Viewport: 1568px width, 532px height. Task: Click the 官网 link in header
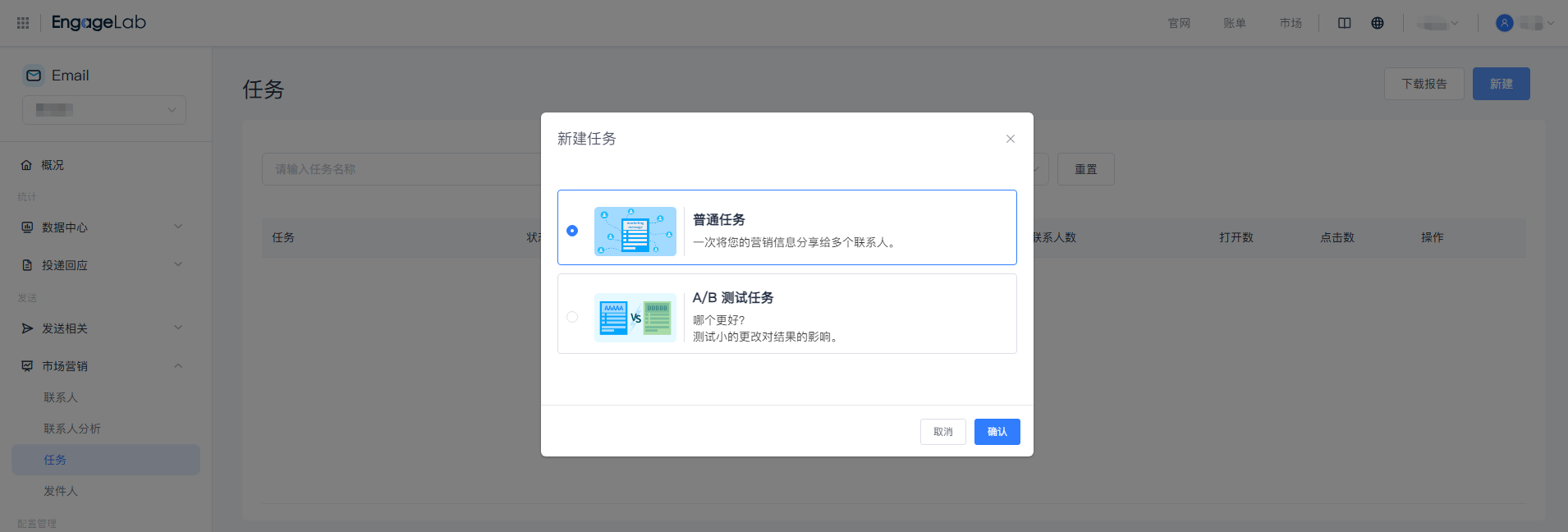[1179, 23]
